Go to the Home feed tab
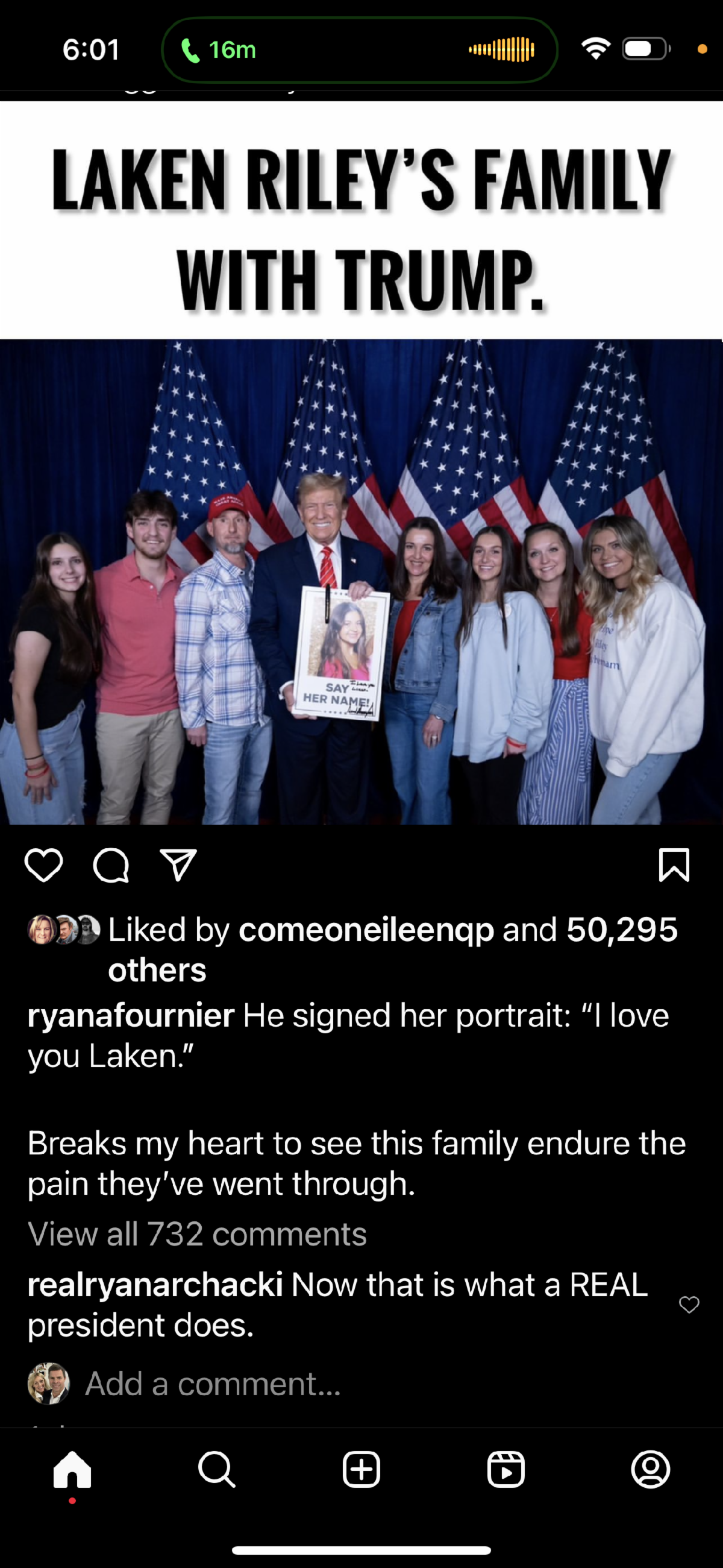This screenshot has width=723, height=1568. [x=72, y=1469]
